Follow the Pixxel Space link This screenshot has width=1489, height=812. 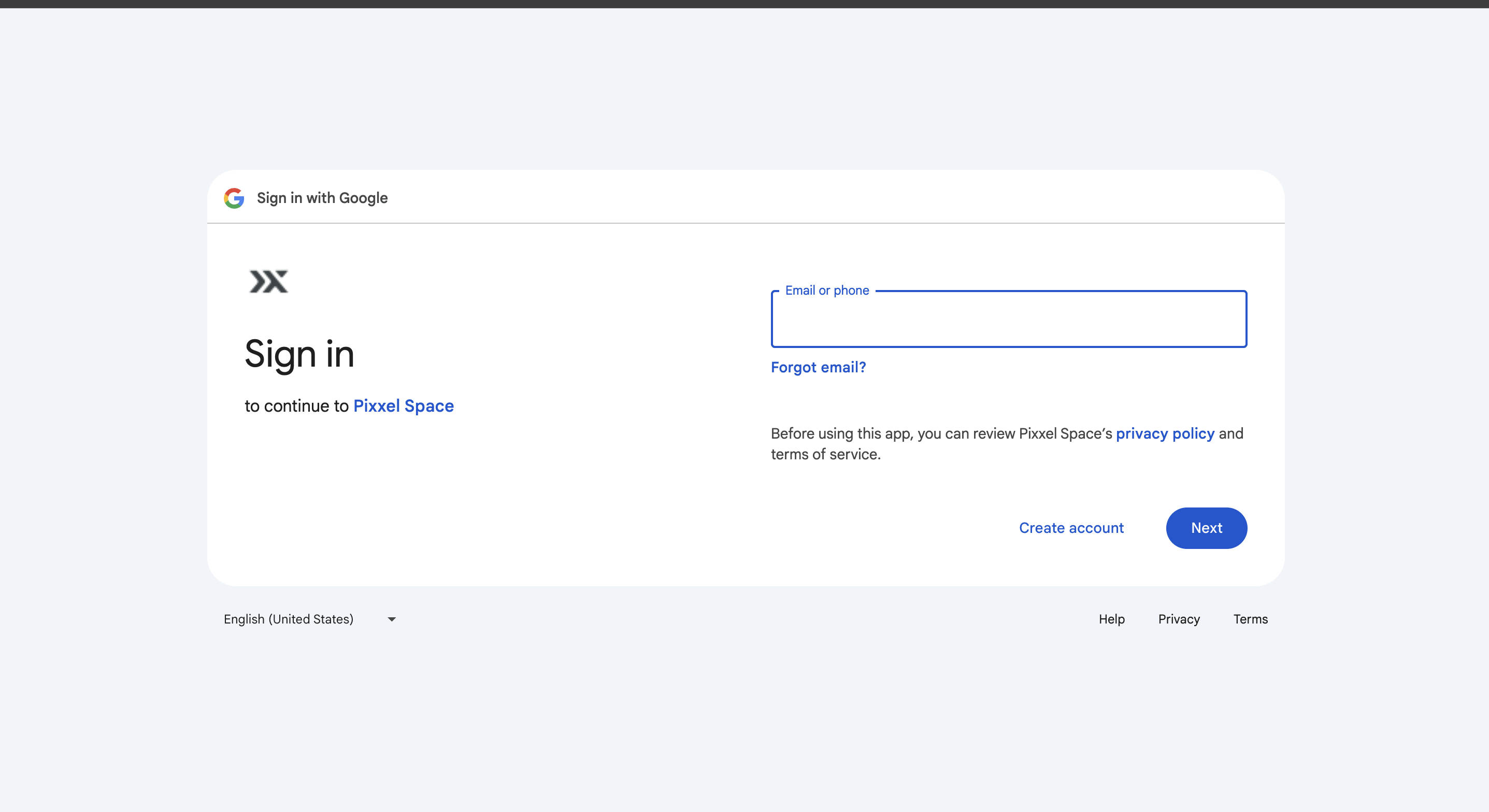[404, 407]
